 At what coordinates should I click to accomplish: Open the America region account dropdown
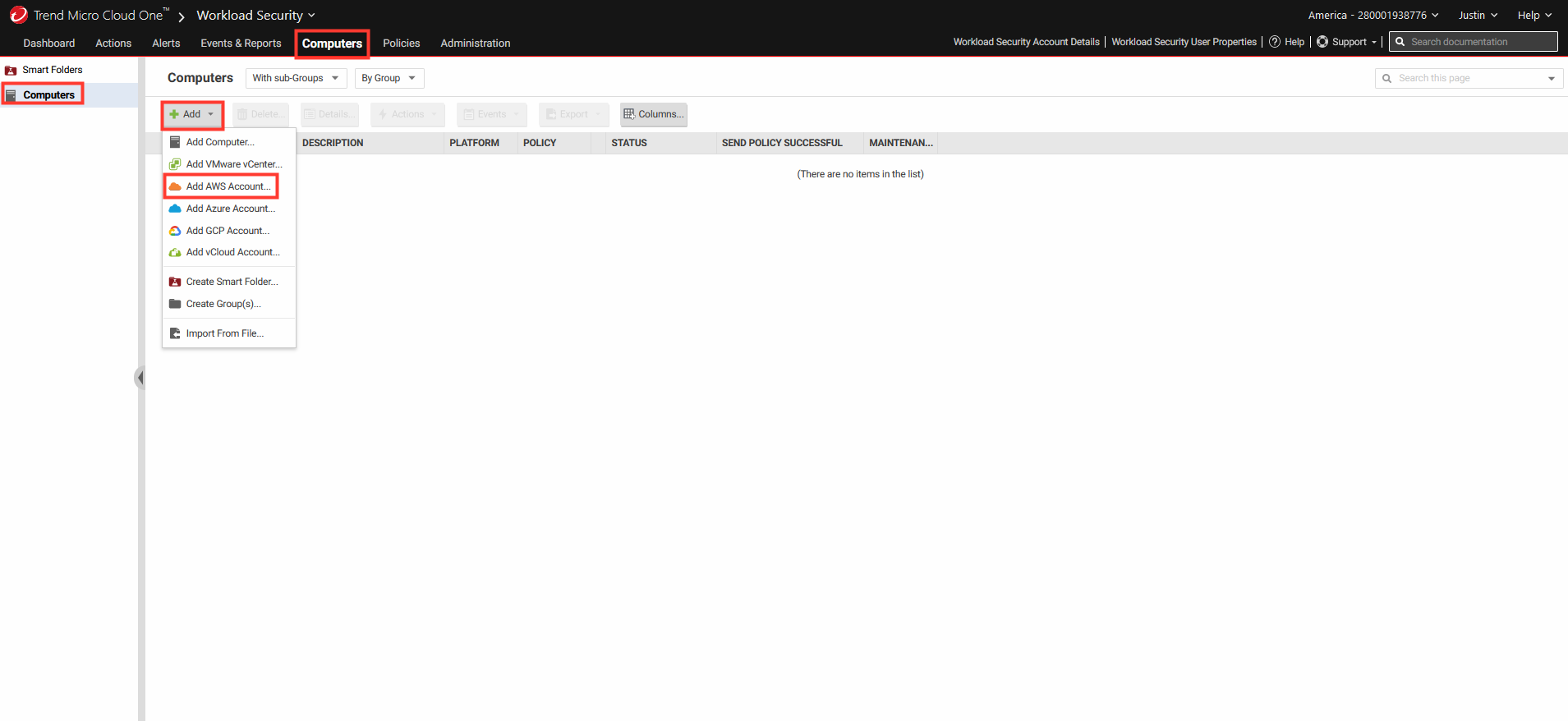pos(1373,16)
